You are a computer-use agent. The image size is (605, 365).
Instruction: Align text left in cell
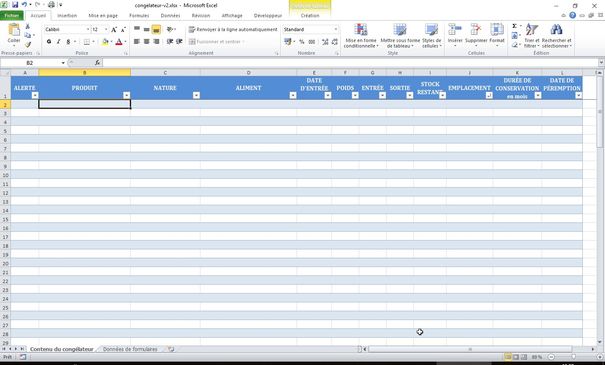[137, 42]
